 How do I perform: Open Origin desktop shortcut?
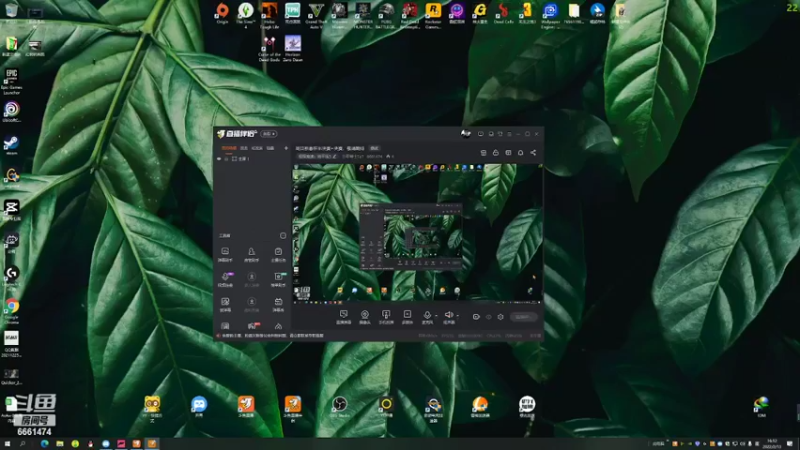click(x=222, y=13)
